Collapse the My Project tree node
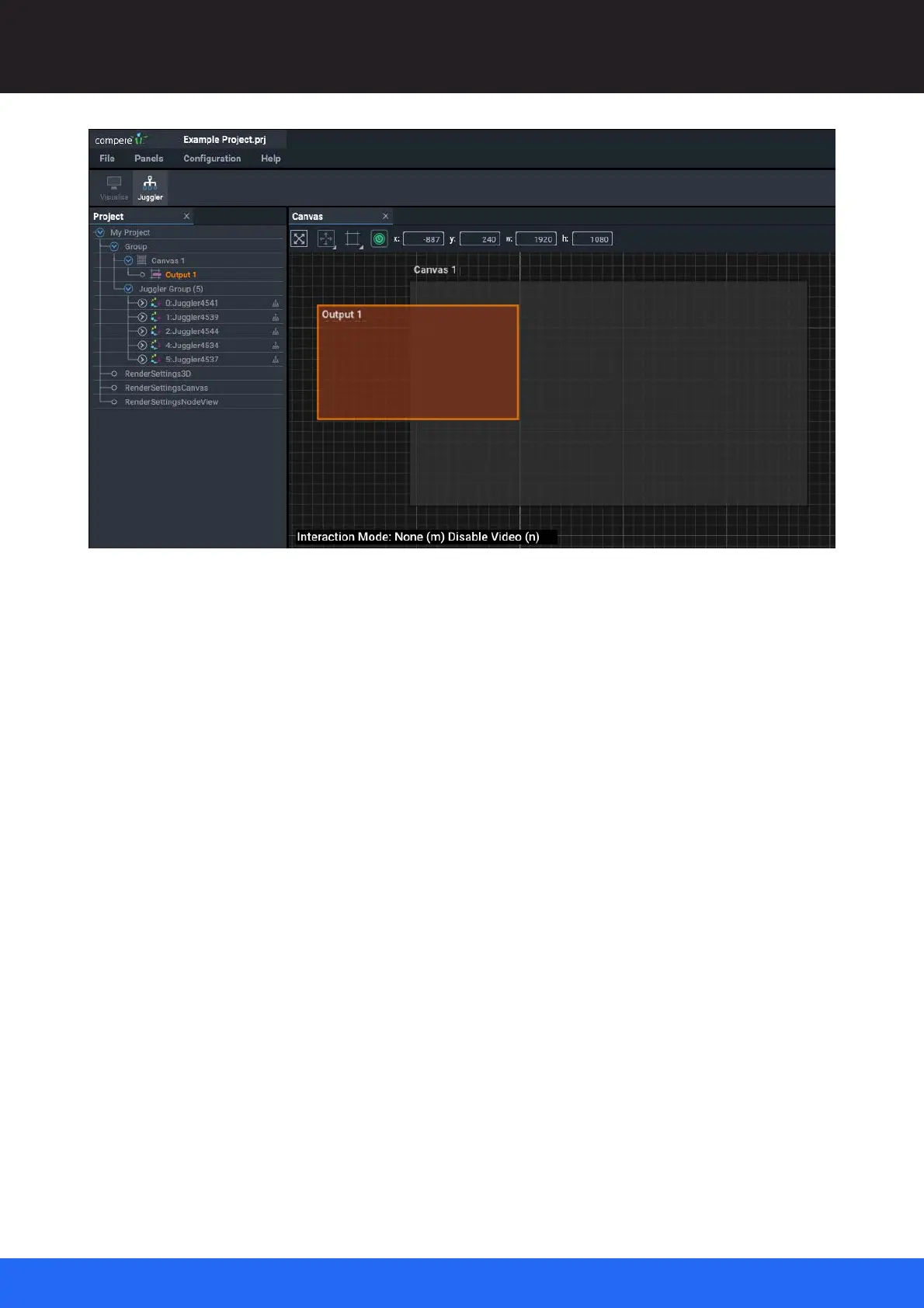Screen dimensions: 924x1308 [99, 232]
